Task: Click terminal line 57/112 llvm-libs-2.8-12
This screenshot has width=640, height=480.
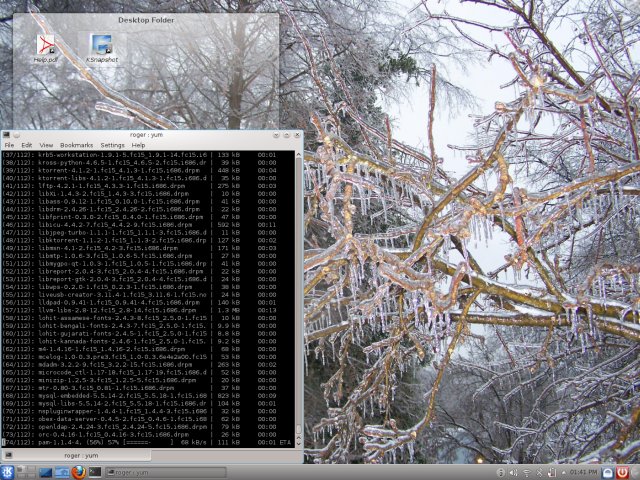Action: (139, 310)
